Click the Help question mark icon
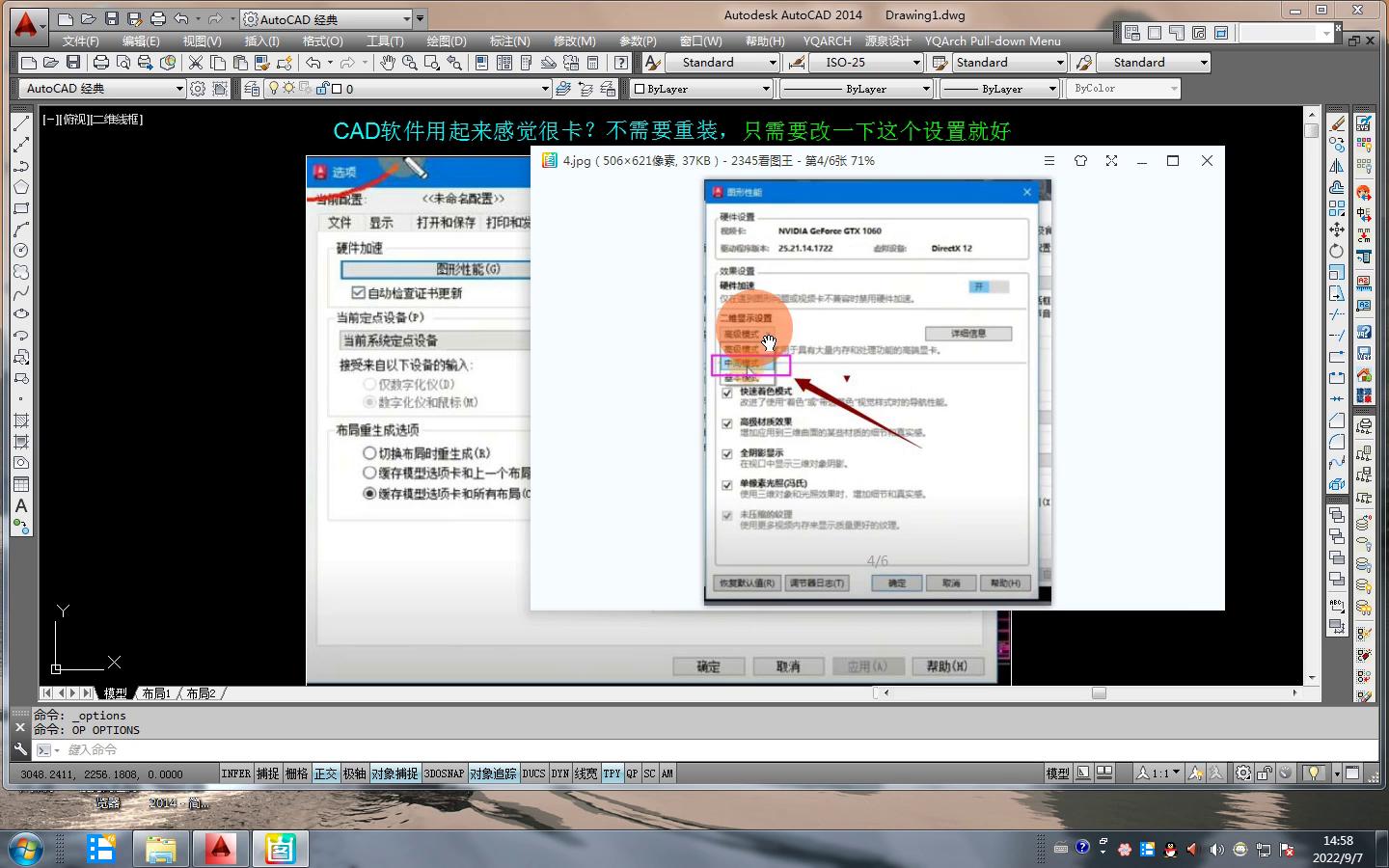1389x868 pixels. pos(621,63)
